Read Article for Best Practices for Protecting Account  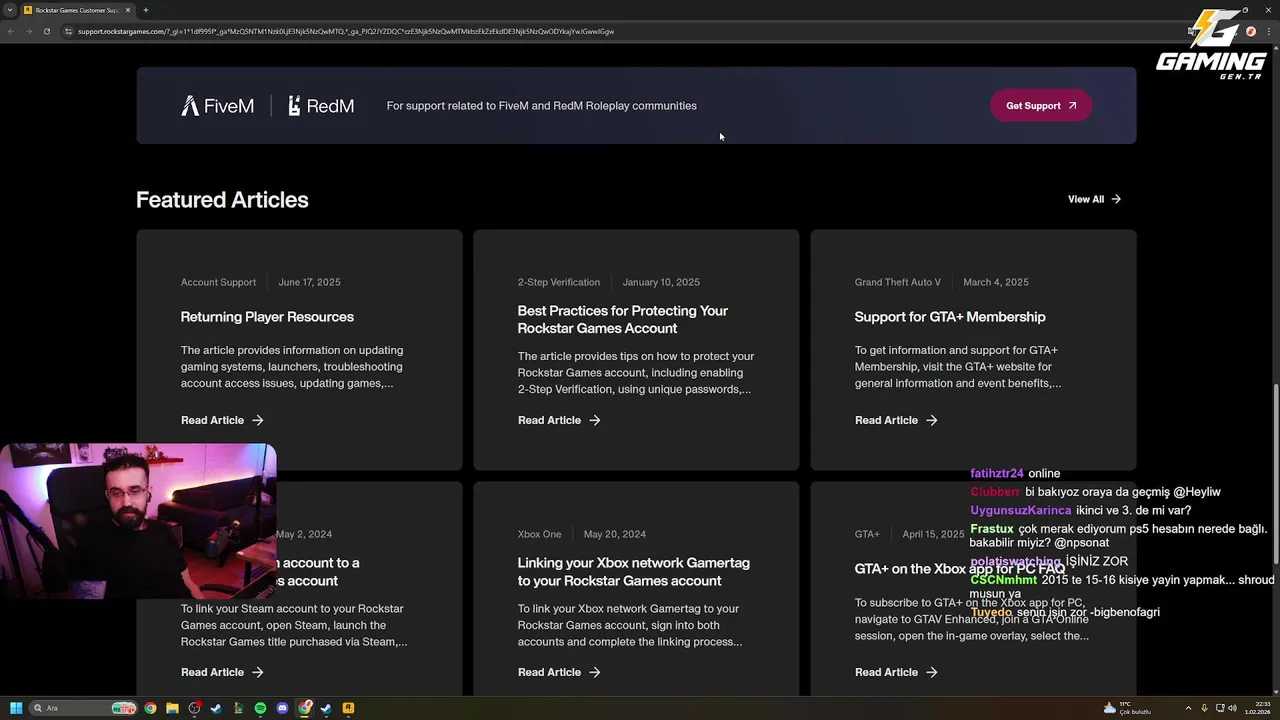[559, 420]
